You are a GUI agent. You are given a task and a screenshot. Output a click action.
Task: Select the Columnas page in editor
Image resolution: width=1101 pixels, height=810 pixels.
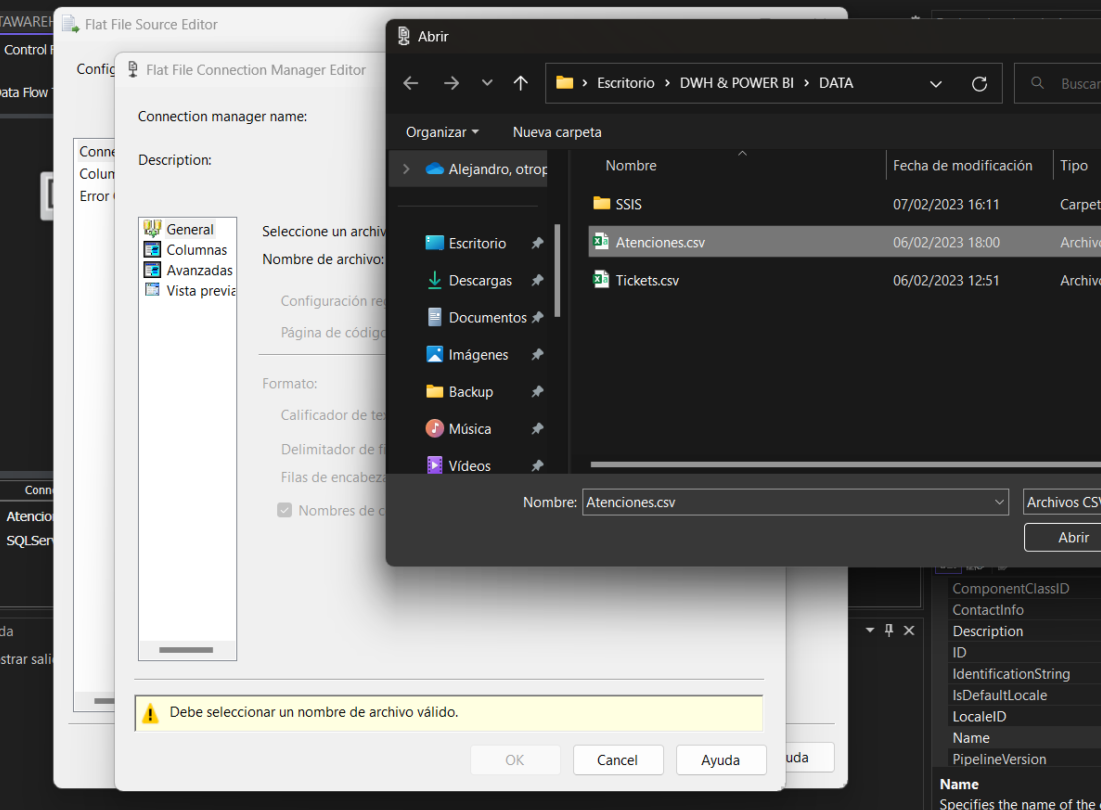(196, 250)
